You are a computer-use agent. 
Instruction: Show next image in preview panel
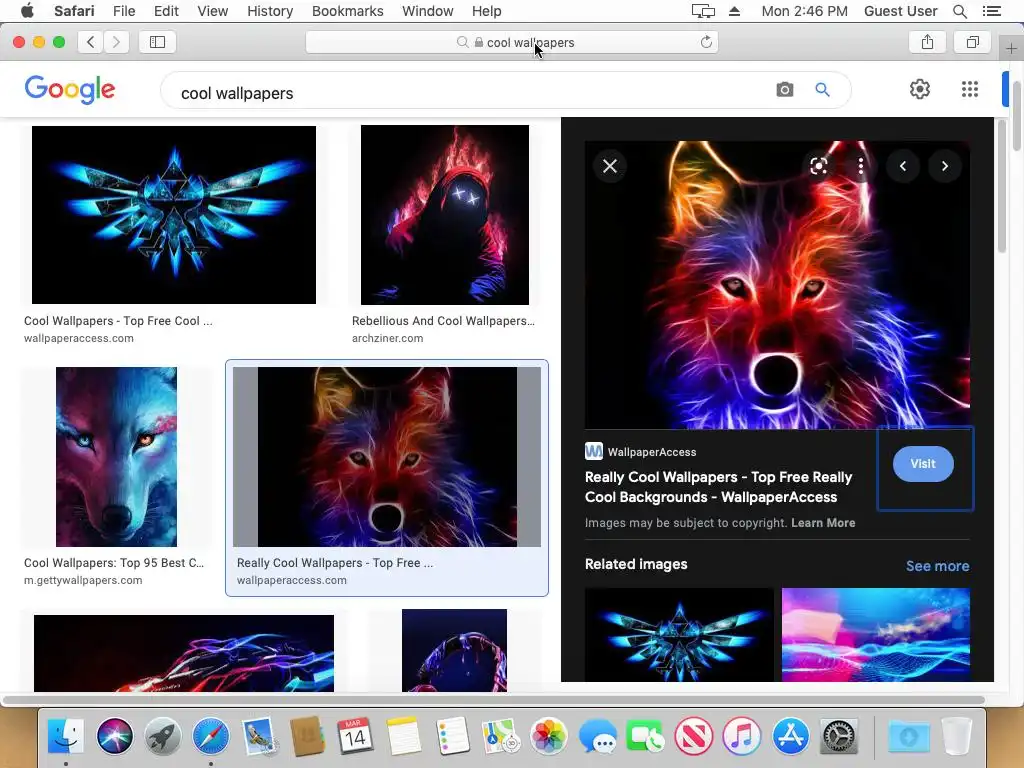click(x=944, y=166)
